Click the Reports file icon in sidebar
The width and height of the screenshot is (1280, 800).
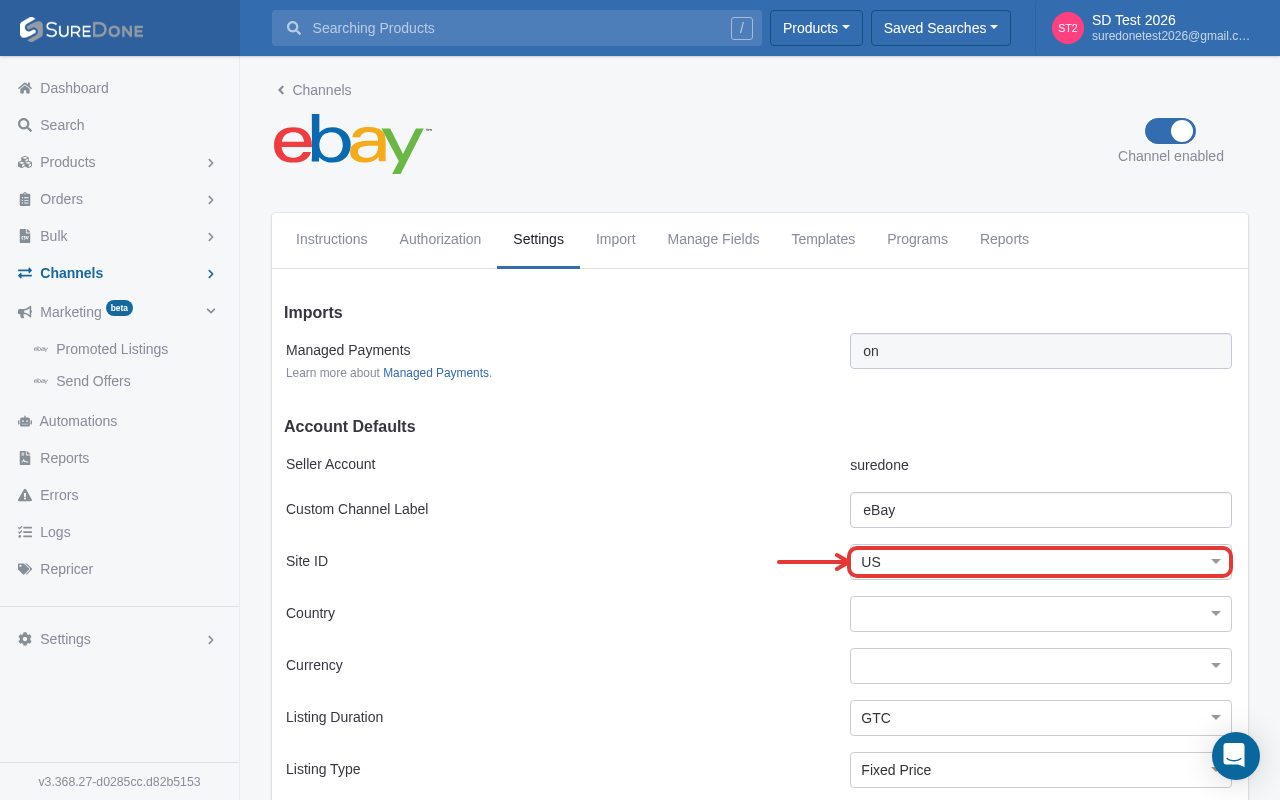coord(25,458)
